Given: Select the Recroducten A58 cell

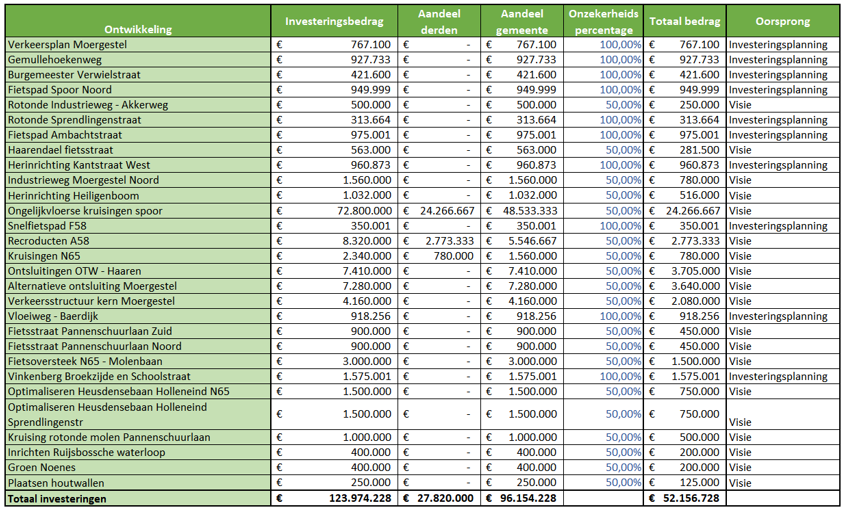Looking at the screenshot, I should click(x=48, y=241).
